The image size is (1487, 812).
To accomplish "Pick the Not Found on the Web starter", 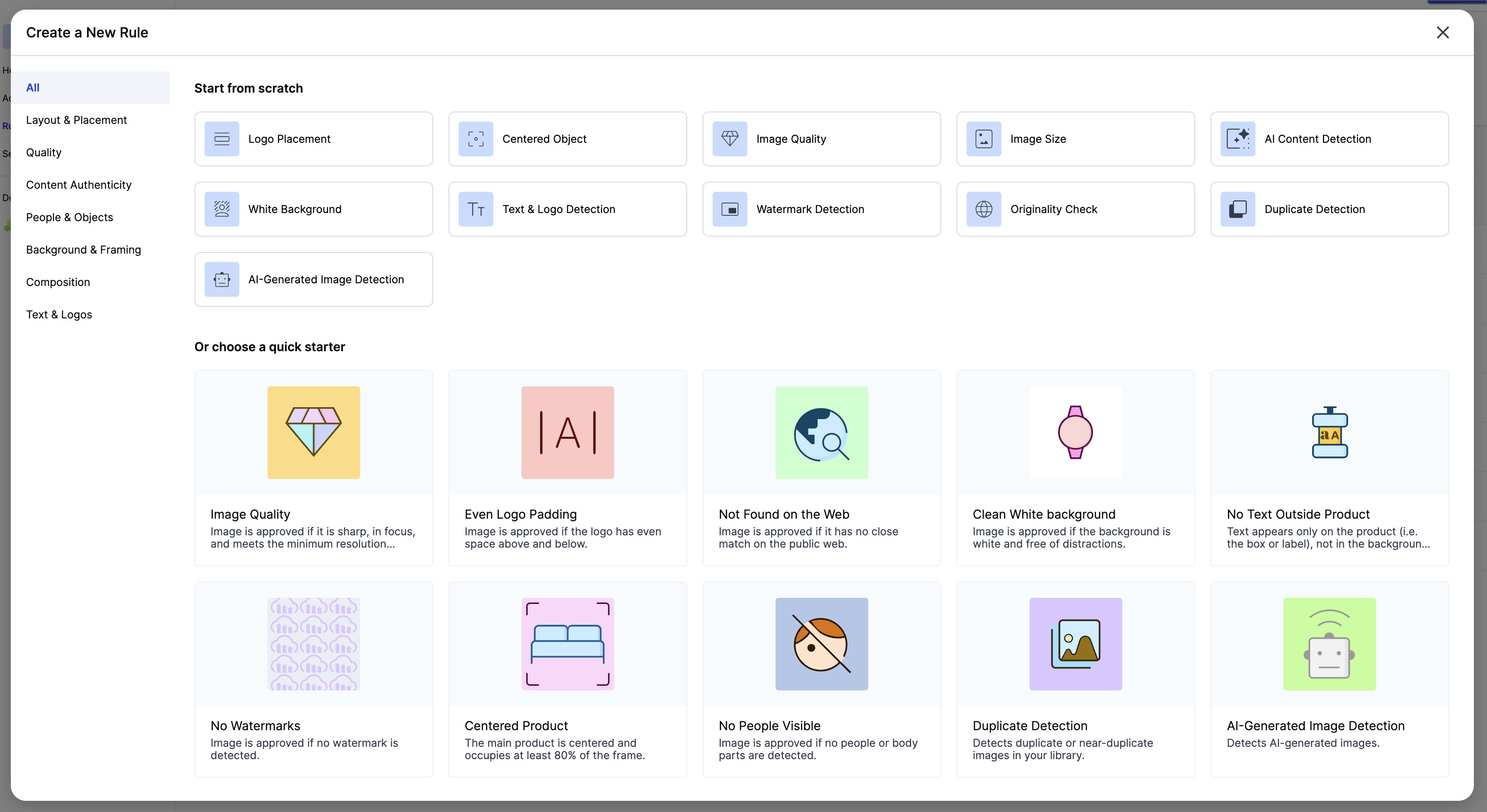I will click(x=821, y=467).
